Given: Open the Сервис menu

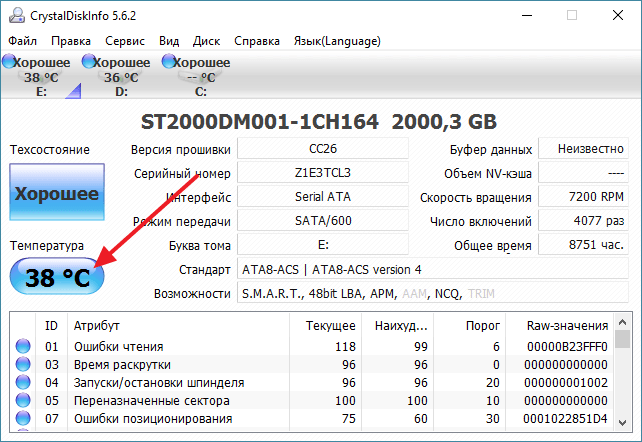Looking at the screenshot, I should coord(125,41).
